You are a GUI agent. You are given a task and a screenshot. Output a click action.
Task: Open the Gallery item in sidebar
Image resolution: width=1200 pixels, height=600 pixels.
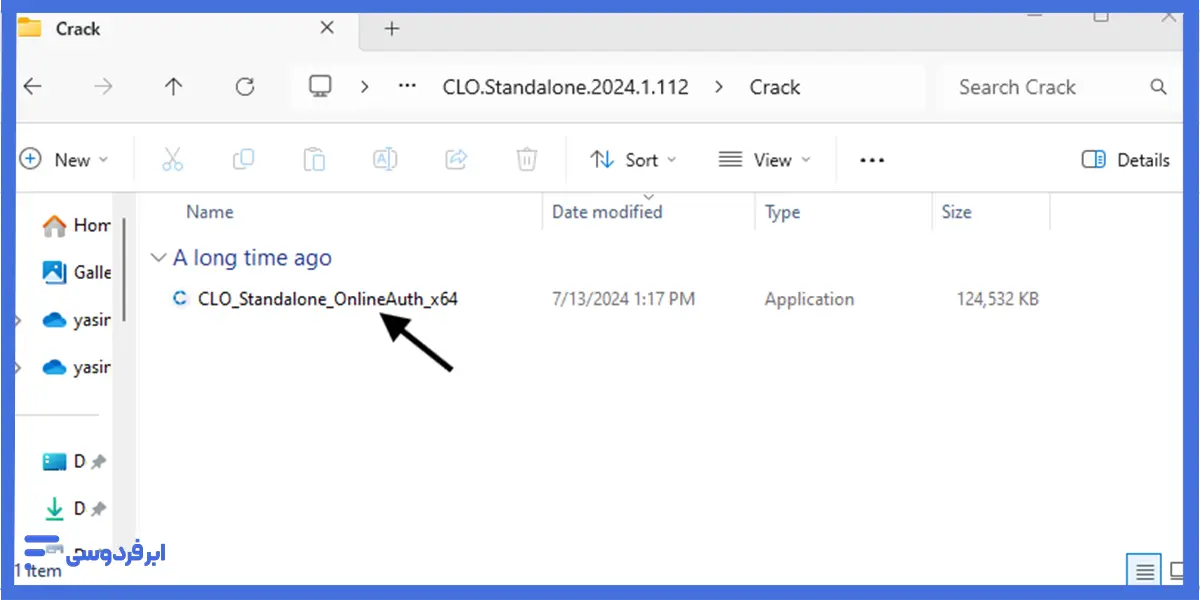[77, 272]
